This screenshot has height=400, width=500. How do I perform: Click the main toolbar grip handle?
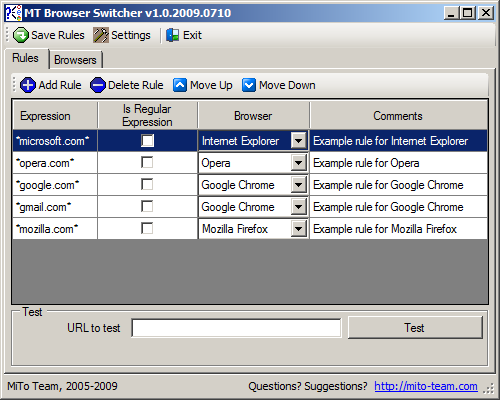point(7,35)
